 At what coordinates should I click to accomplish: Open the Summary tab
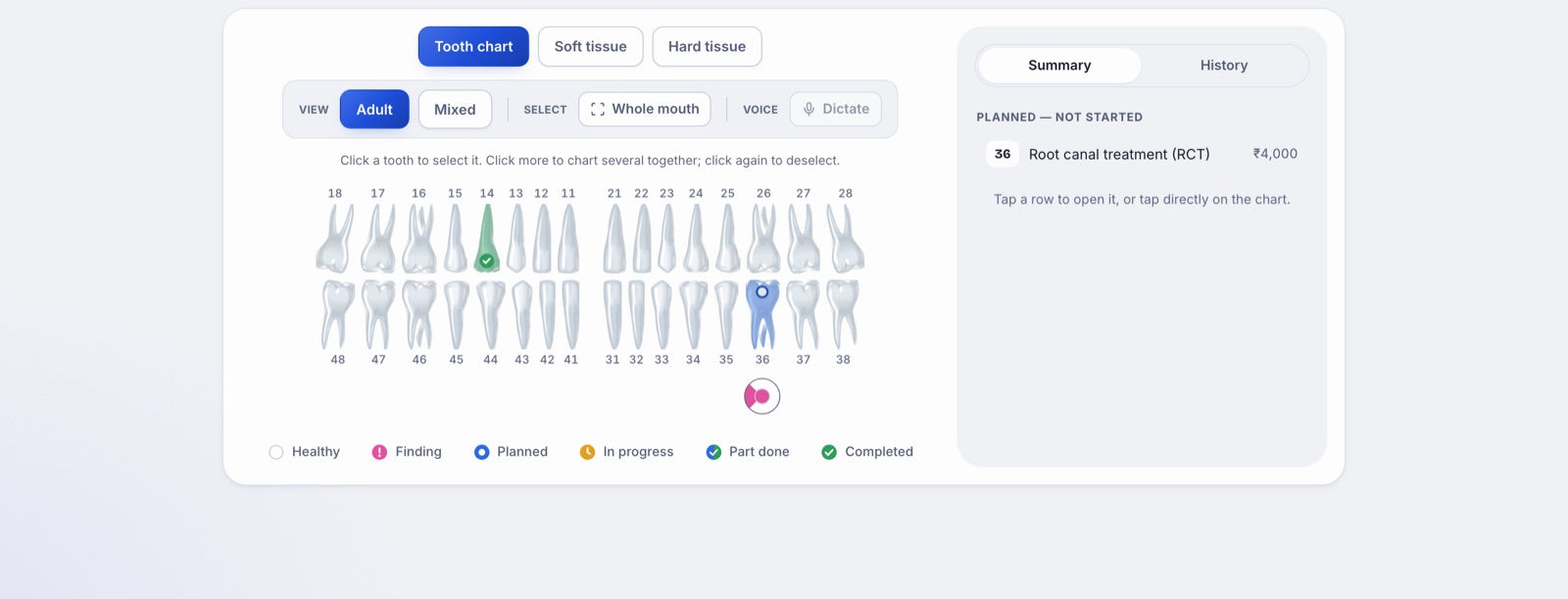pos(1059,66)
